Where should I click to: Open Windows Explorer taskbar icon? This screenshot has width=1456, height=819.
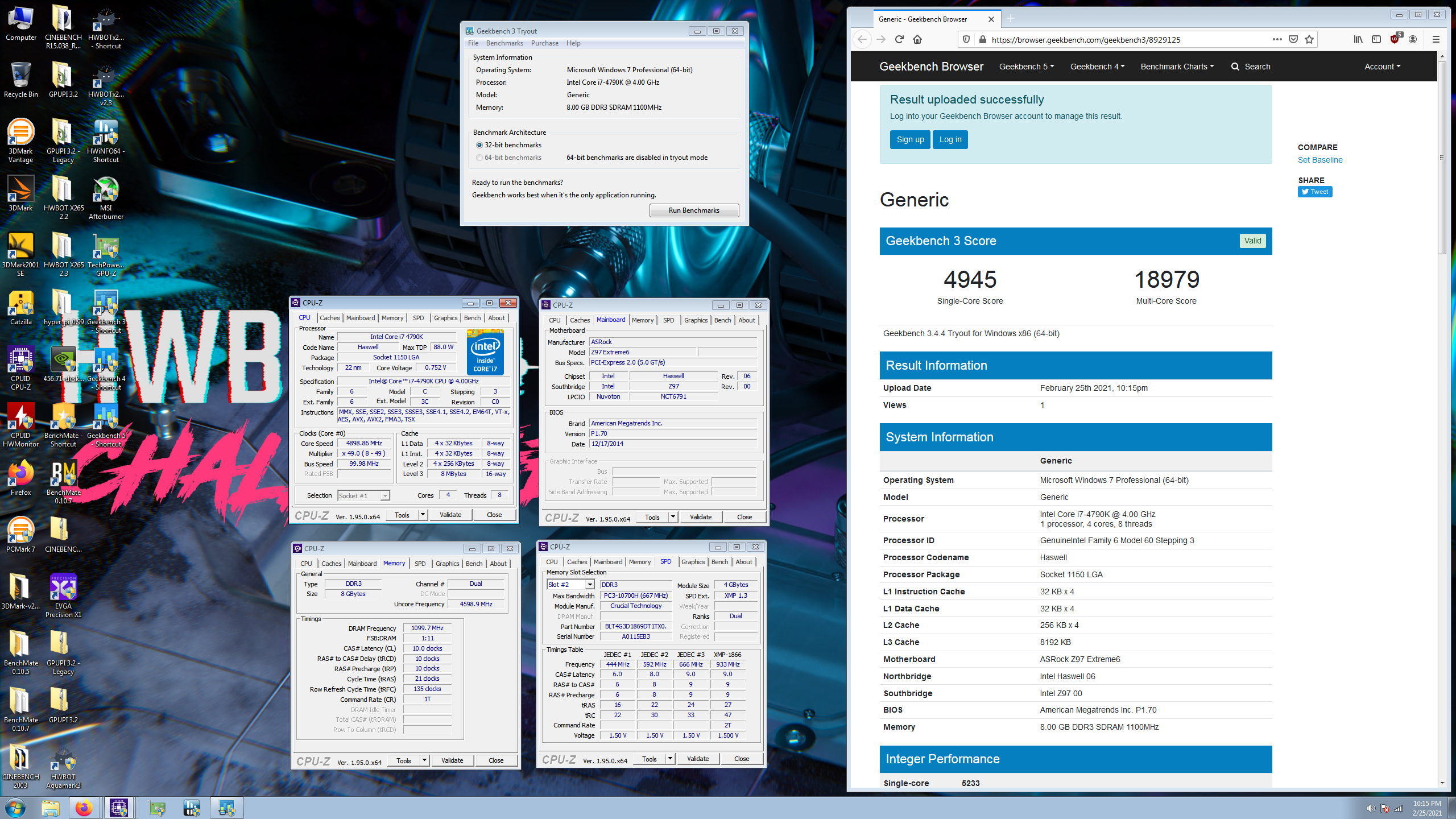[50, 808]
